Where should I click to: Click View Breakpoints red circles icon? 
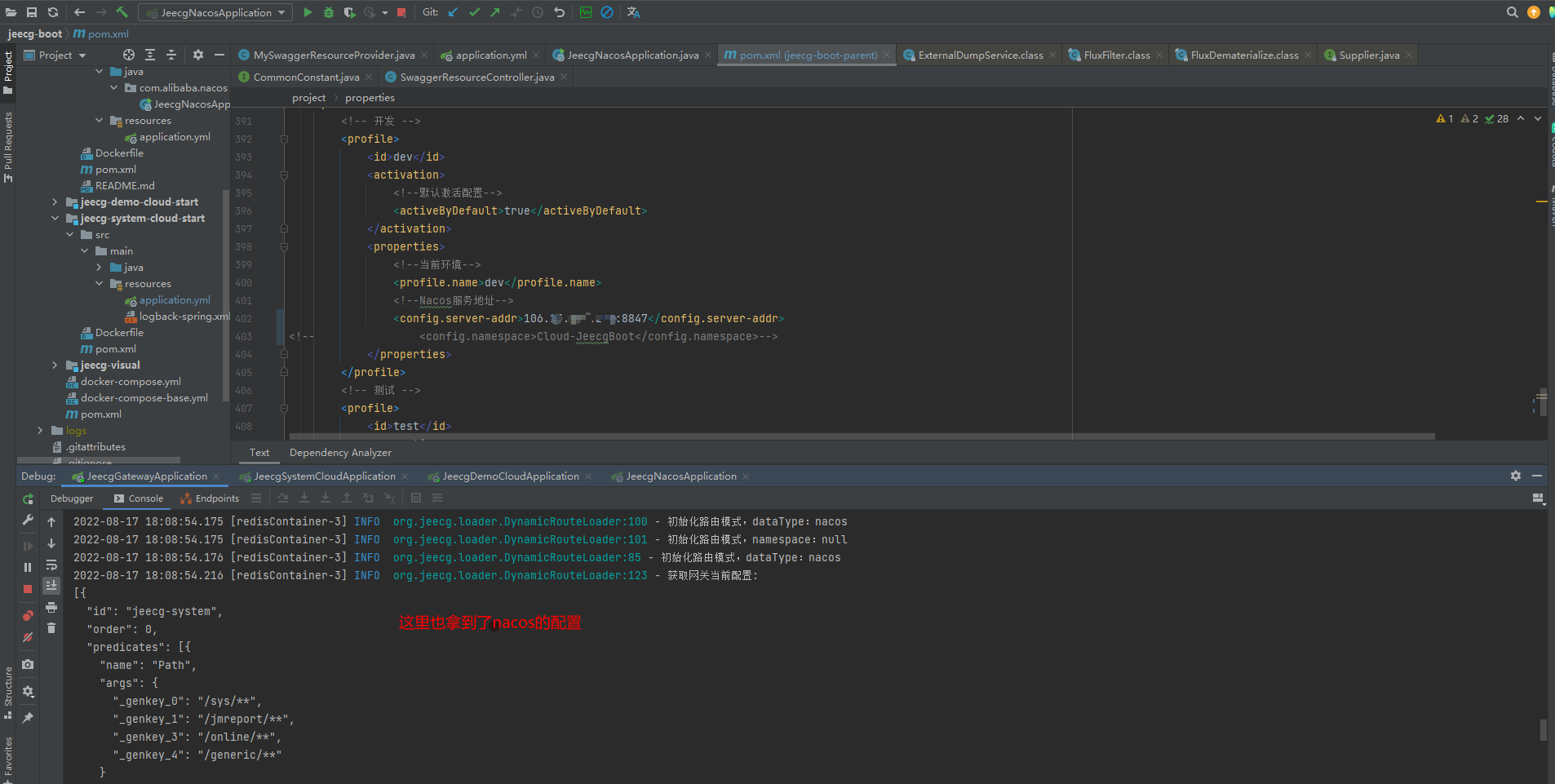click(x=28, y=616)
